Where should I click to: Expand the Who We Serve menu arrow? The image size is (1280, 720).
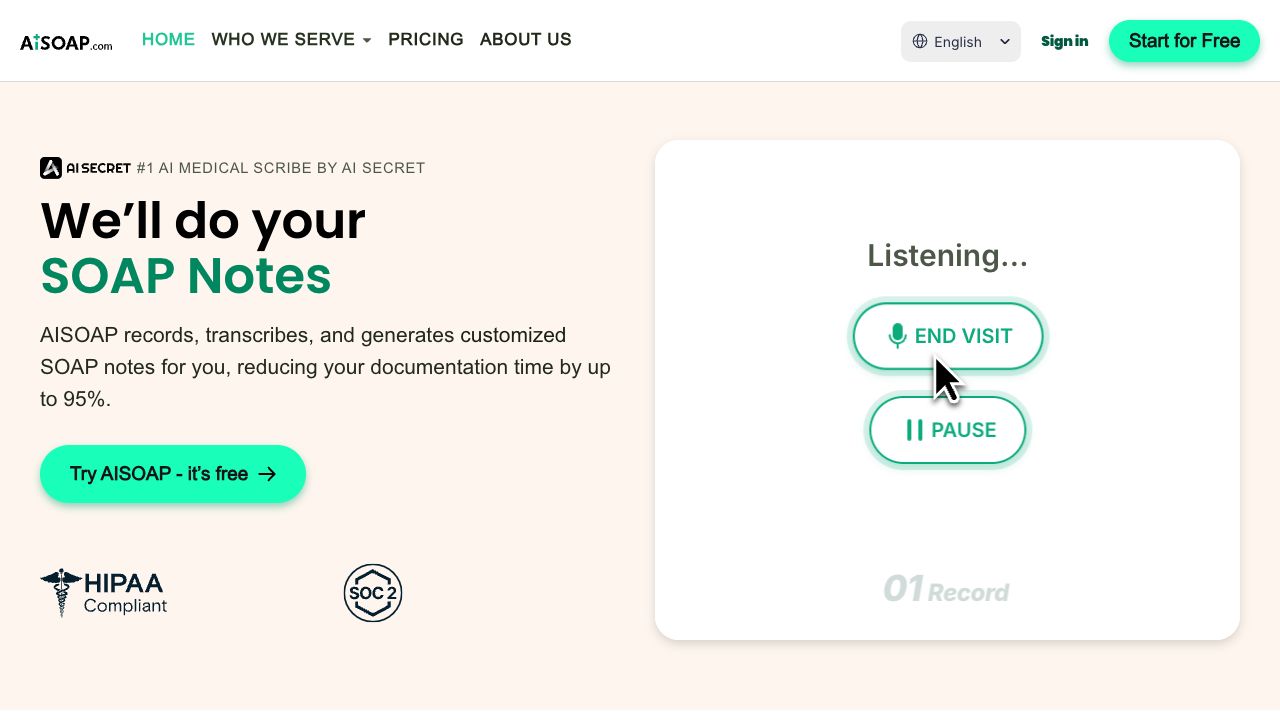(x=367, y=41)
